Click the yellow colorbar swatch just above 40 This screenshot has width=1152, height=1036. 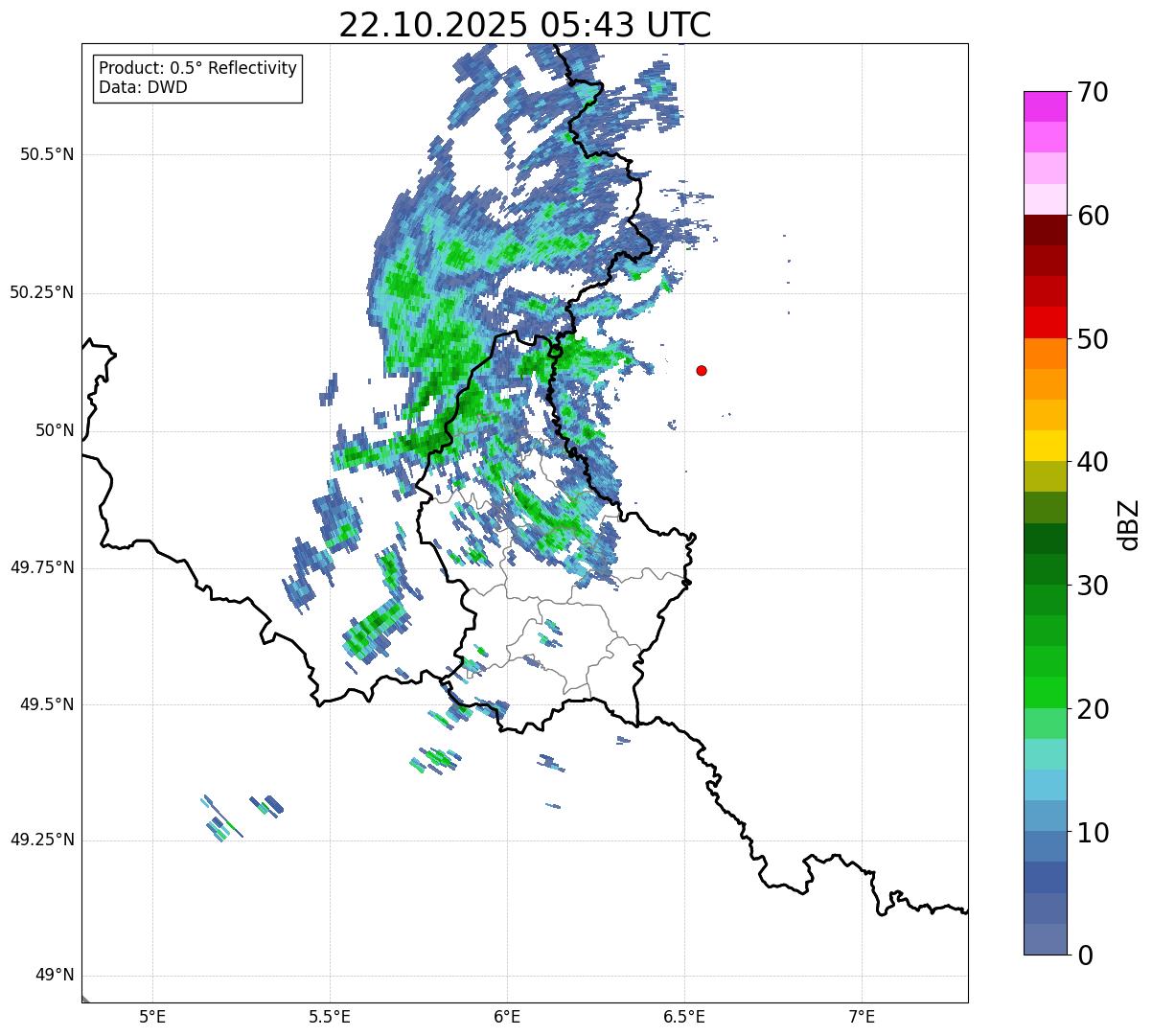click(1046, 446)
